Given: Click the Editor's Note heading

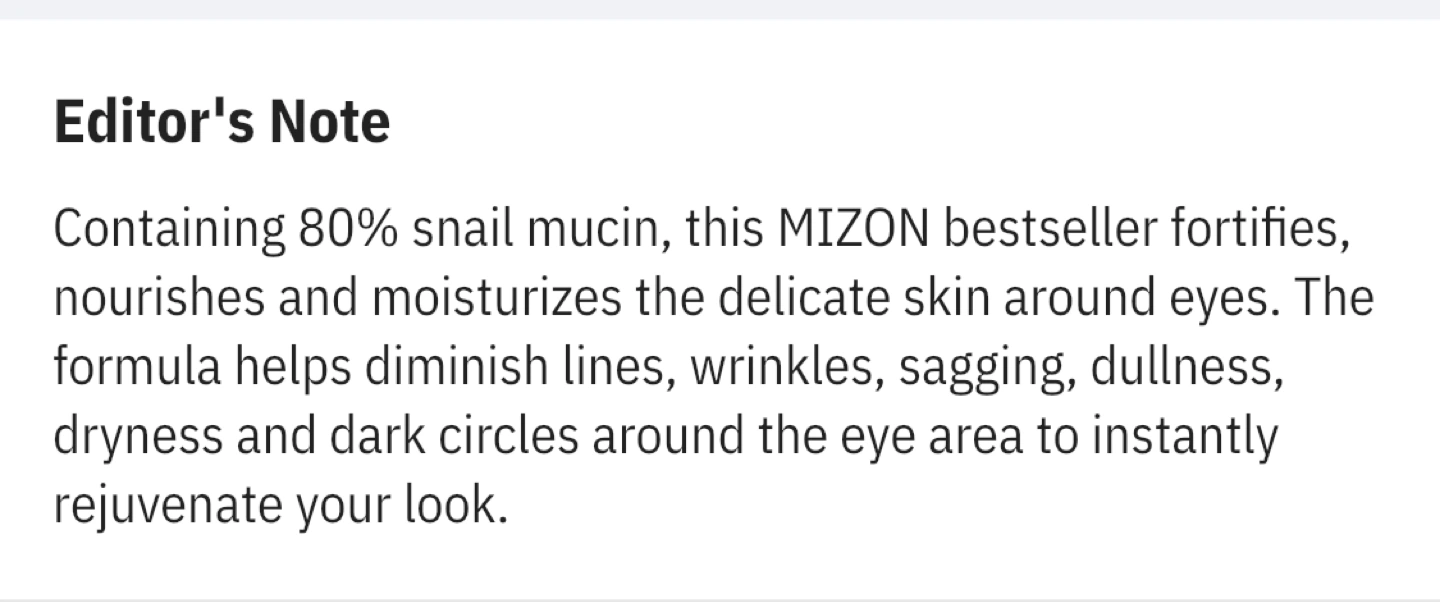Looking at the screenshot, I should click(222, 122).
